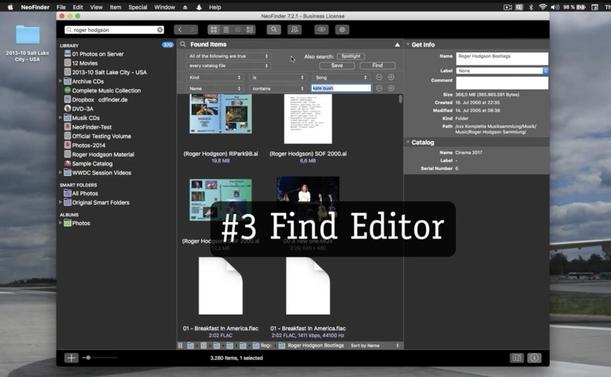Image resolution: width=611 pixels, height=377 pixels.
Task: Select the (Roger Hodgson) RIPark98.ai thumbnail
Action: 221,114
